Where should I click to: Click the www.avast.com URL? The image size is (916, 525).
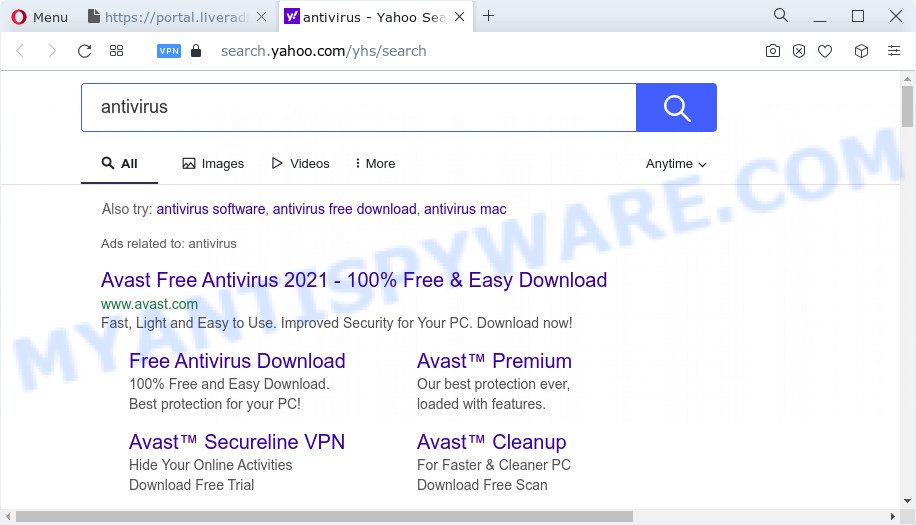tap(150, 304)
